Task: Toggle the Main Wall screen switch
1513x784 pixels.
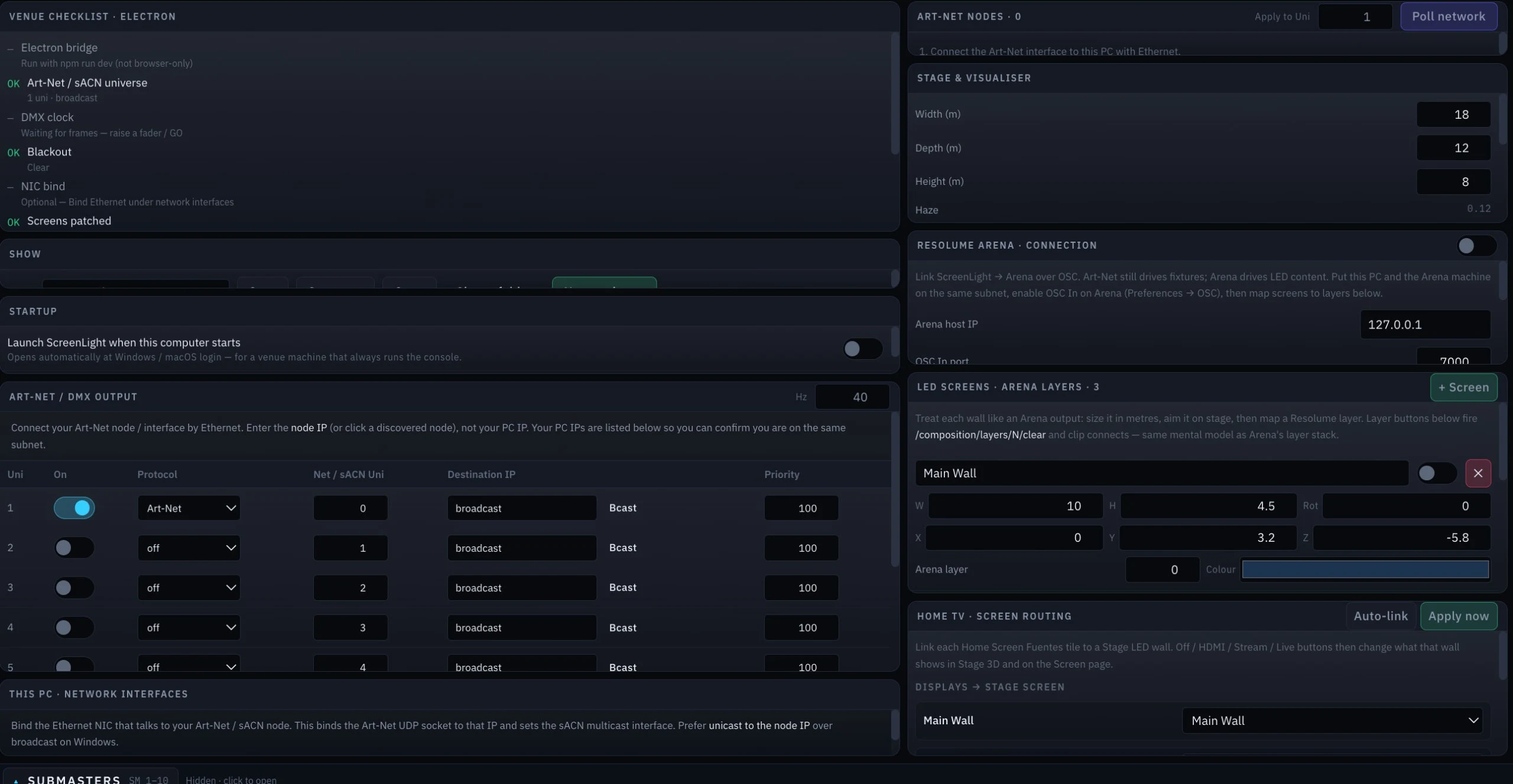Action: [1437, 473]
